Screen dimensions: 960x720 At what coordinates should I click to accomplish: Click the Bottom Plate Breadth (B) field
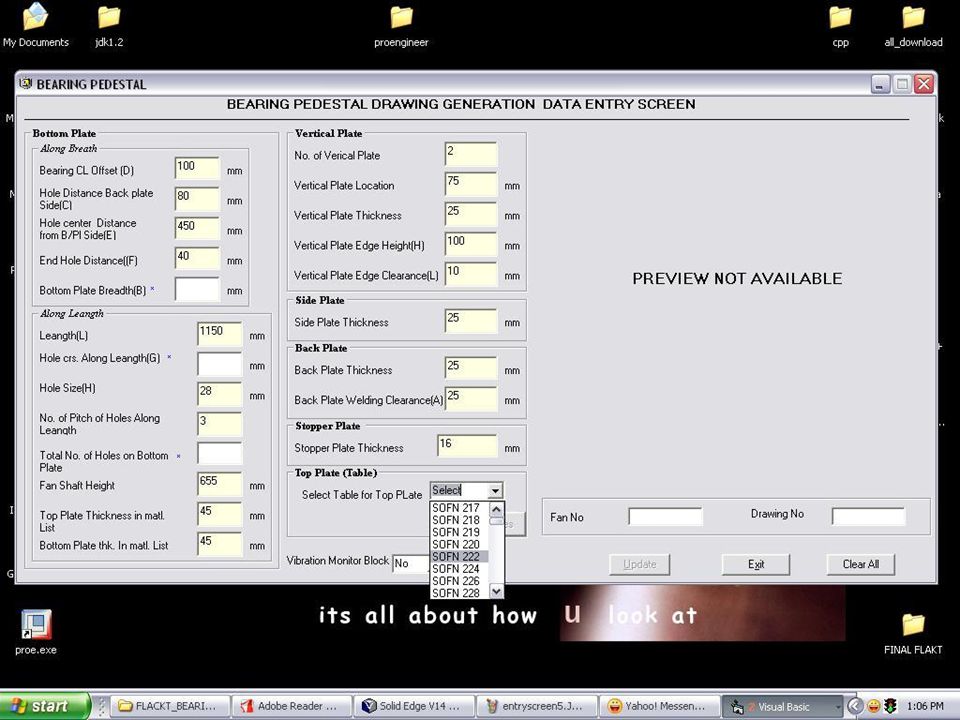197,288
